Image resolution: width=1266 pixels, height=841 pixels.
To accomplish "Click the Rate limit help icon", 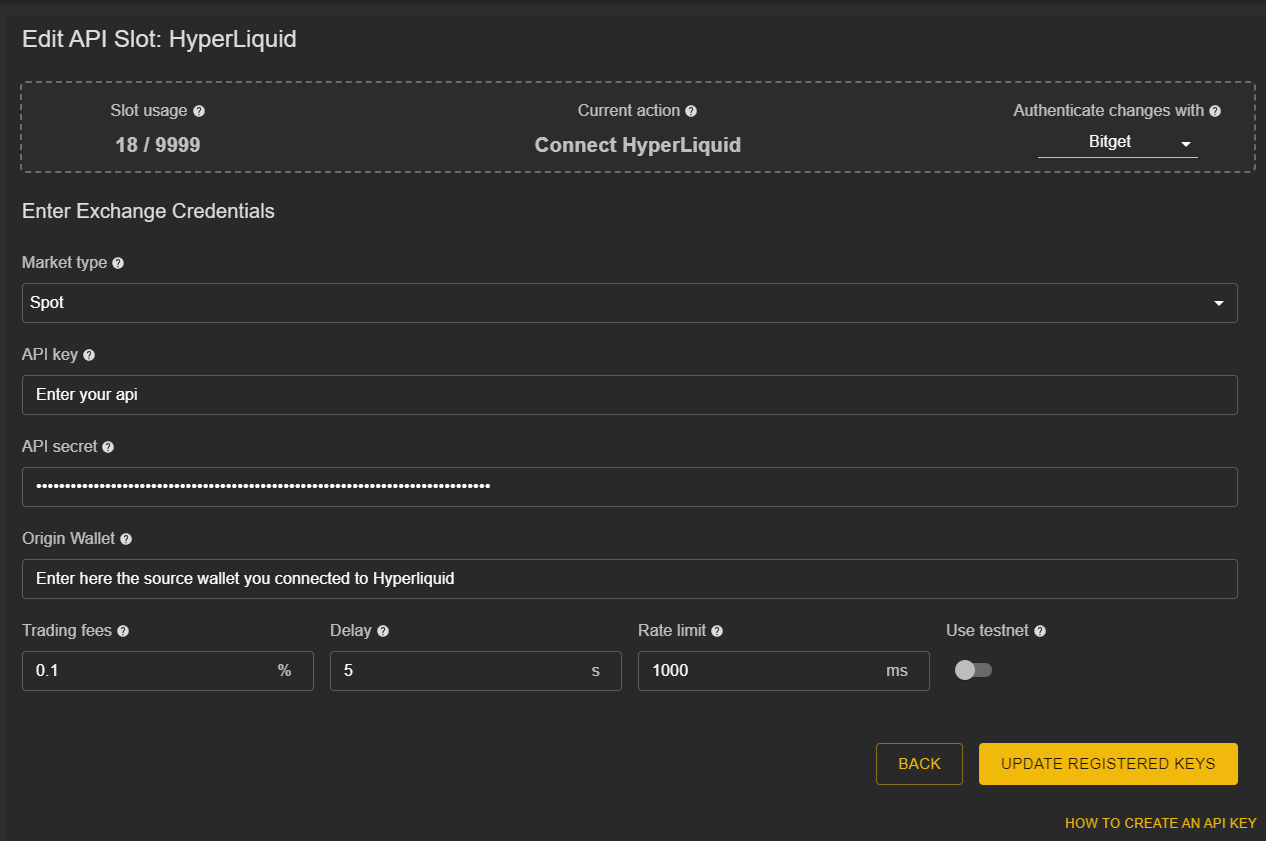I will 717,631.
